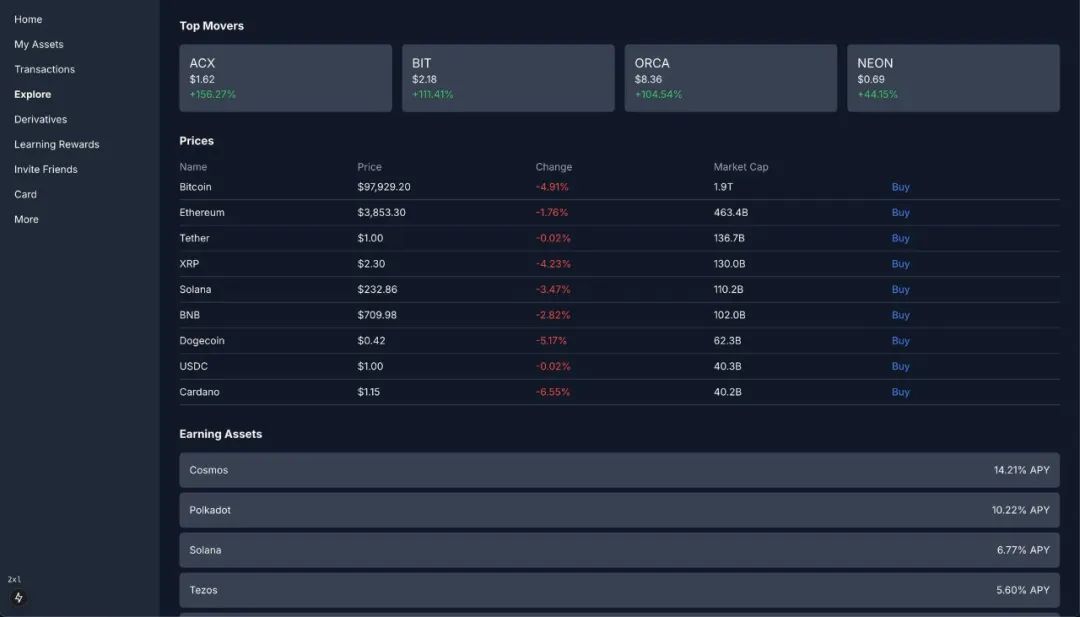This screenshot has height=617, width=1080.
Task: Click the Buy link for Bitcoin
Action: pyautogui.click(x=900, y=187)
